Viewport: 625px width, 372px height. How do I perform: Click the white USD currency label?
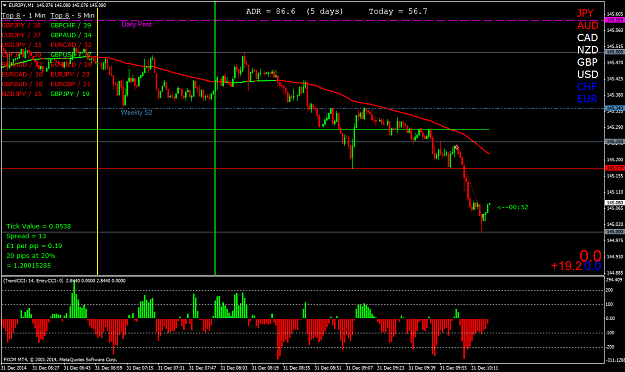pos(588,75)
